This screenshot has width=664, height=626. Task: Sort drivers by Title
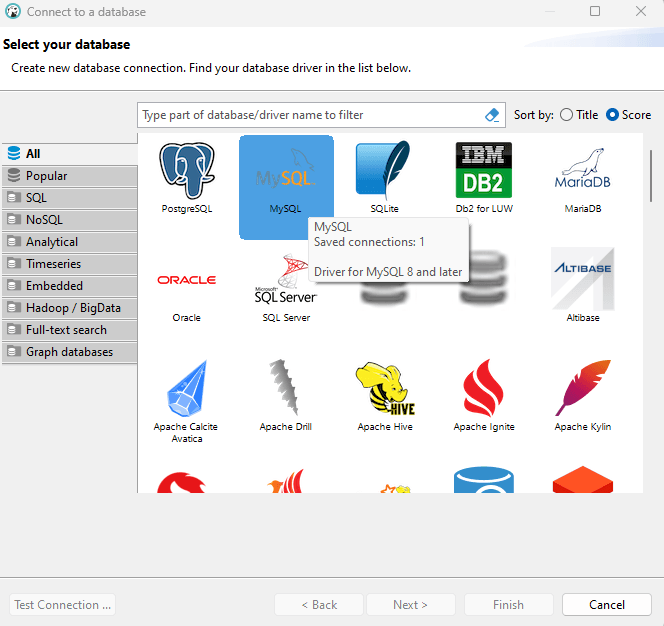tap(579, 115)
